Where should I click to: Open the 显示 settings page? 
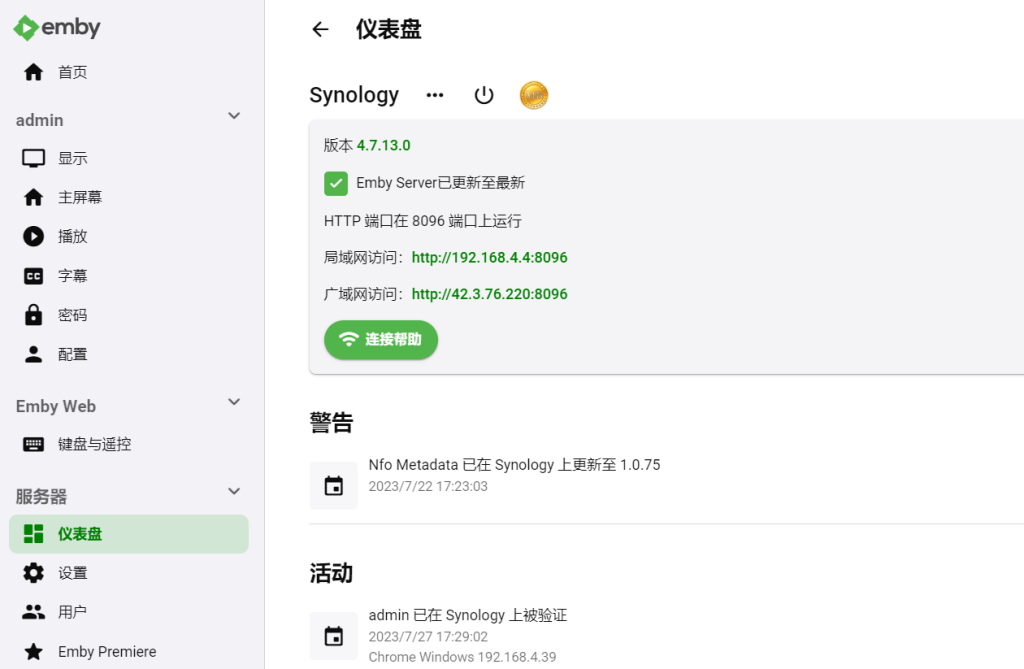[129, 158]
